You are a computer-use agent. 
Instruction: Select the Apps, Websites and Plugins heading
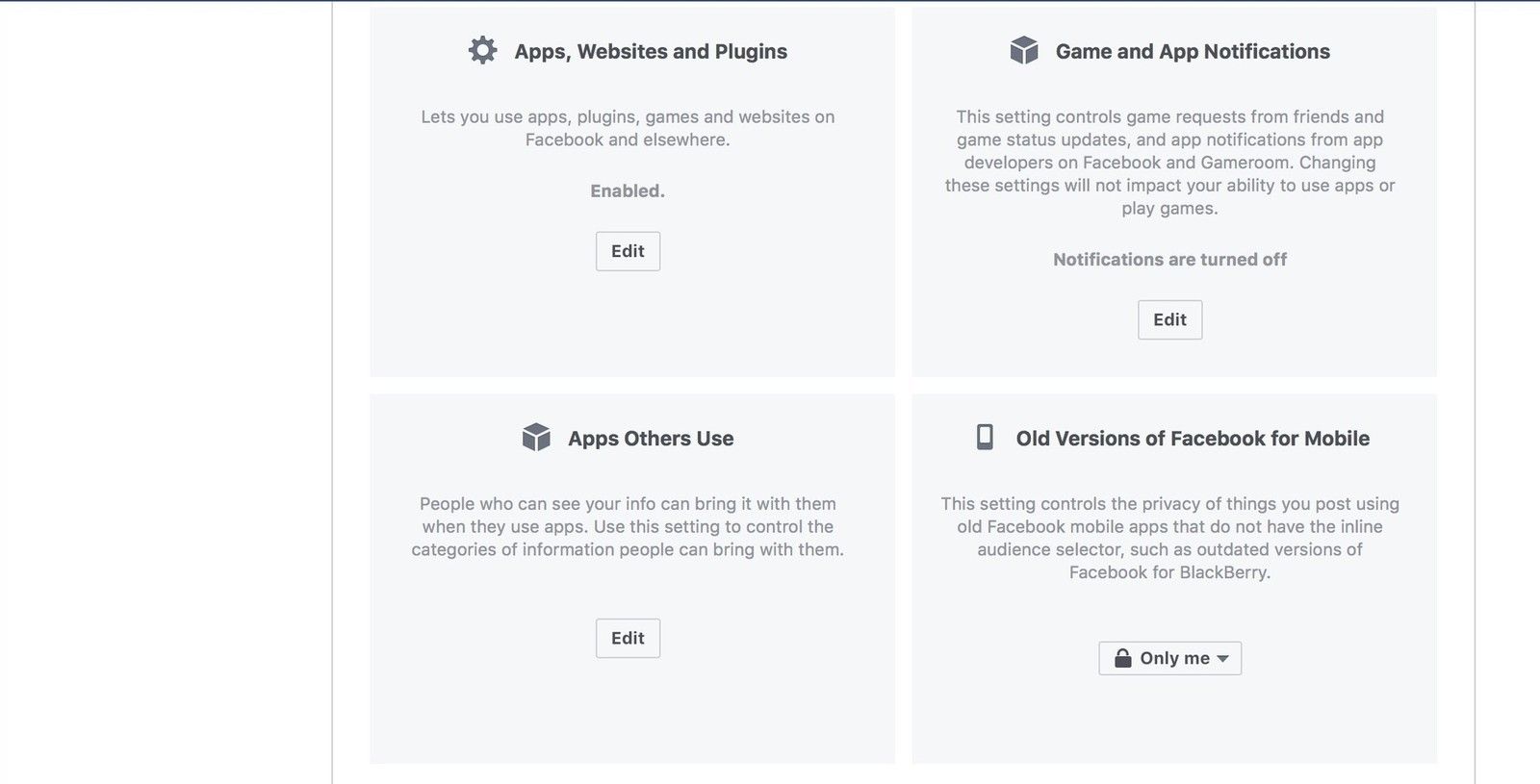point(651,52)
